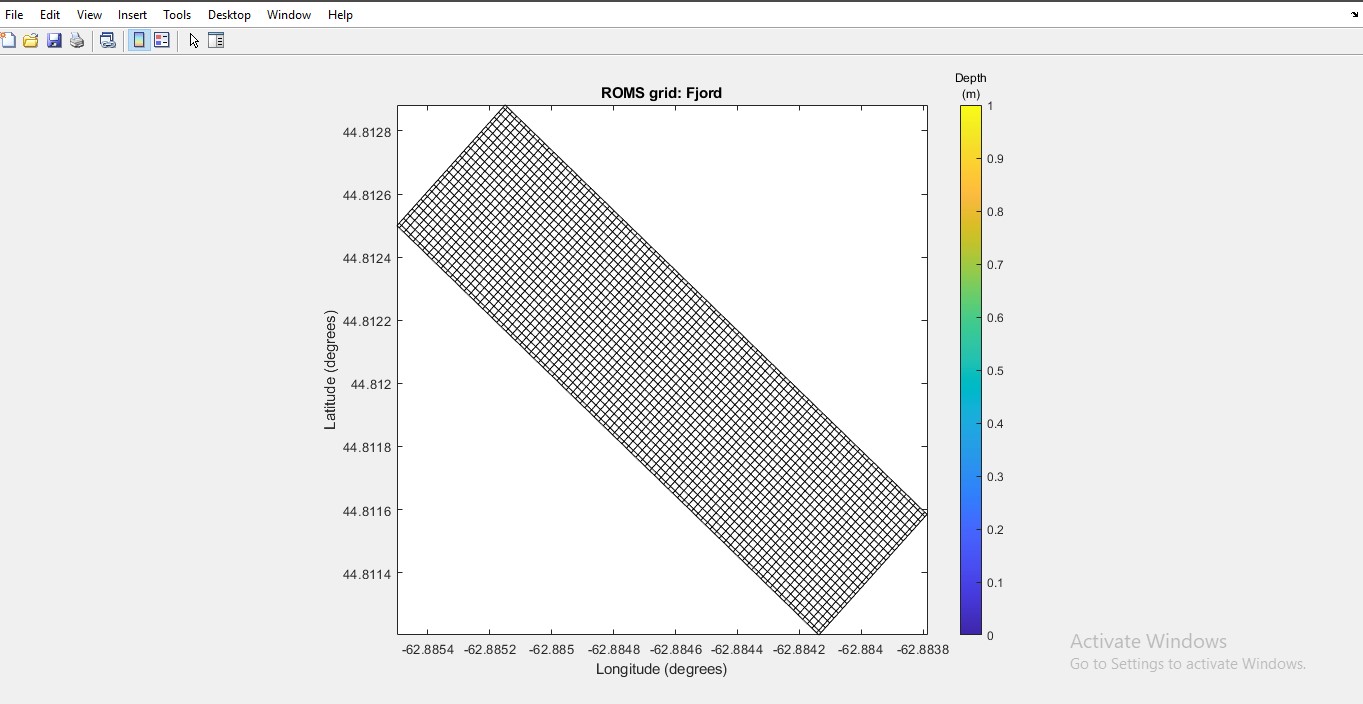Toggle the Link Plot tool

108,41
